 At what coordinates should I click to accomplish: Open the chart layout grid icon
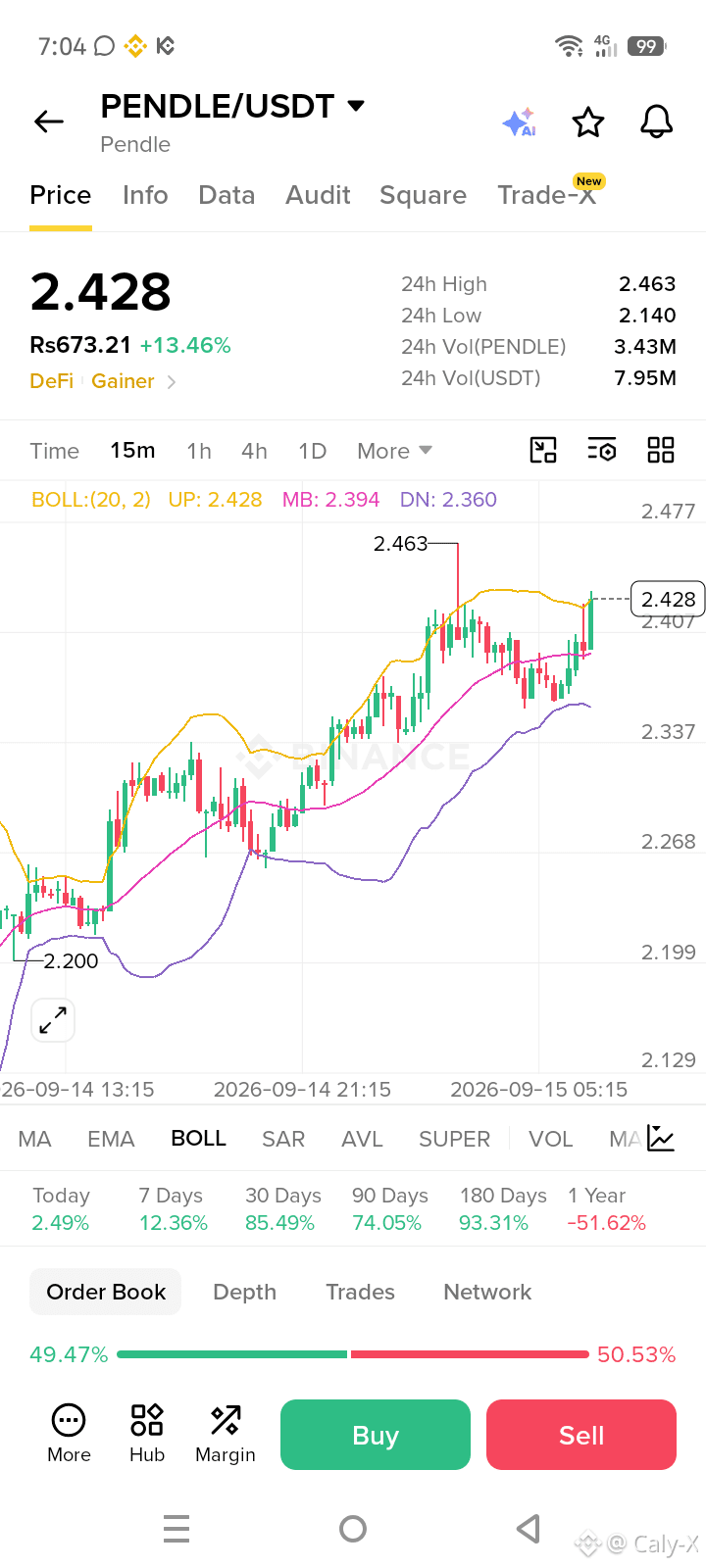tap(661, 450)
